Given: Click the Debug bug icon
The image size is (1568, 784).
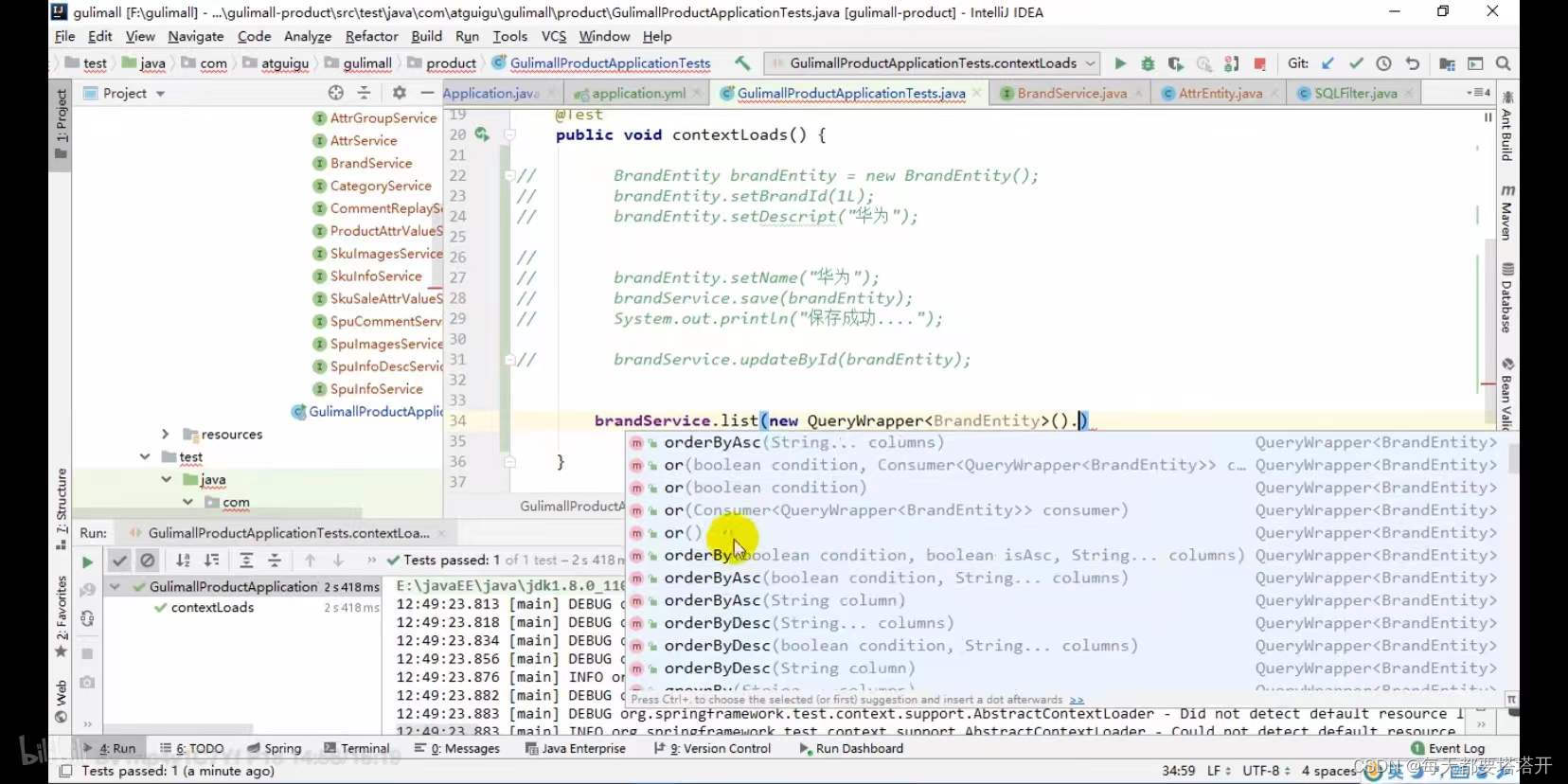Looking at the screenshot, I should click(1148, 63).
